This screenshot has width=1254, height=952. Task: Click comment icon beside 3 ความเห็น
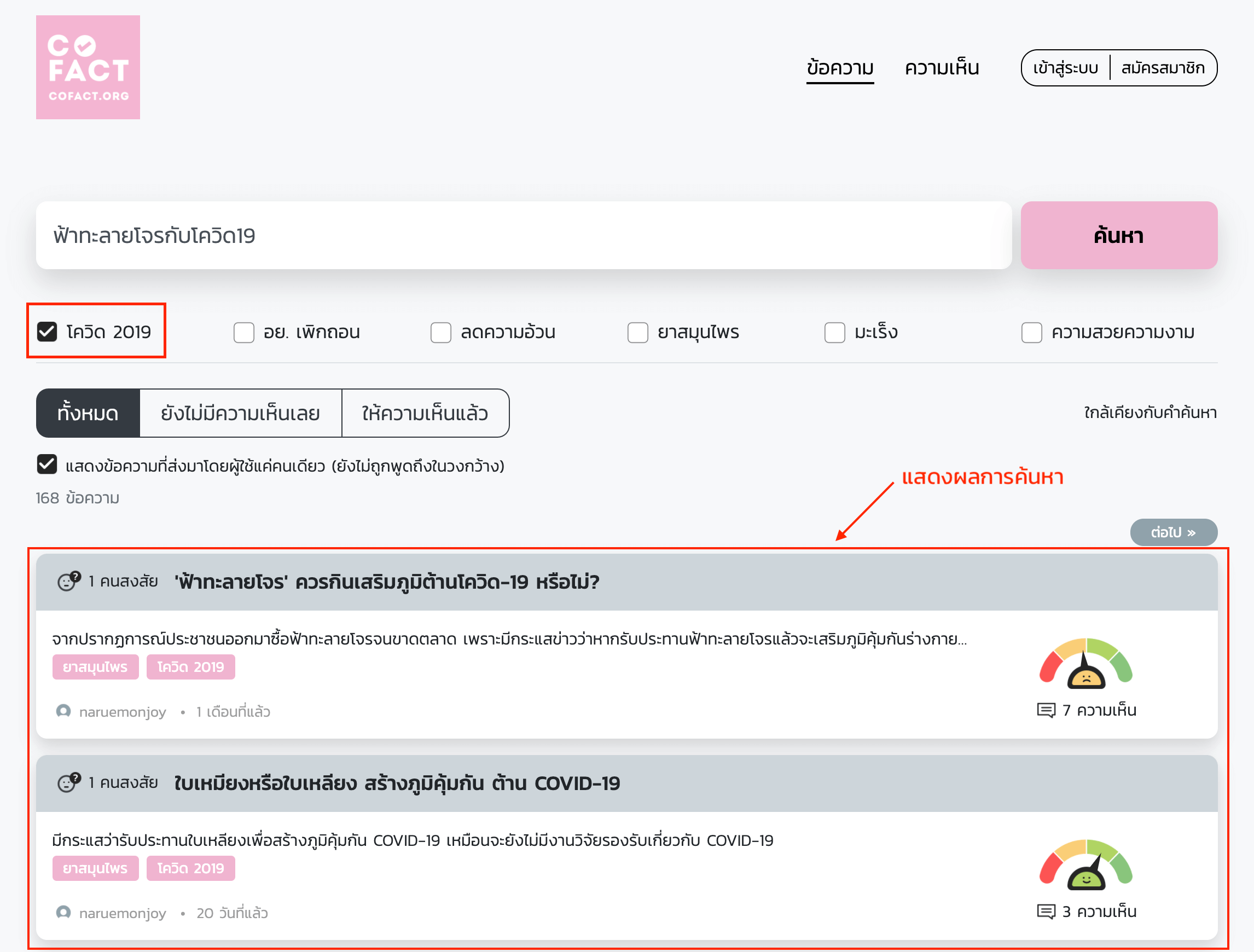(x=1046, y=911)
